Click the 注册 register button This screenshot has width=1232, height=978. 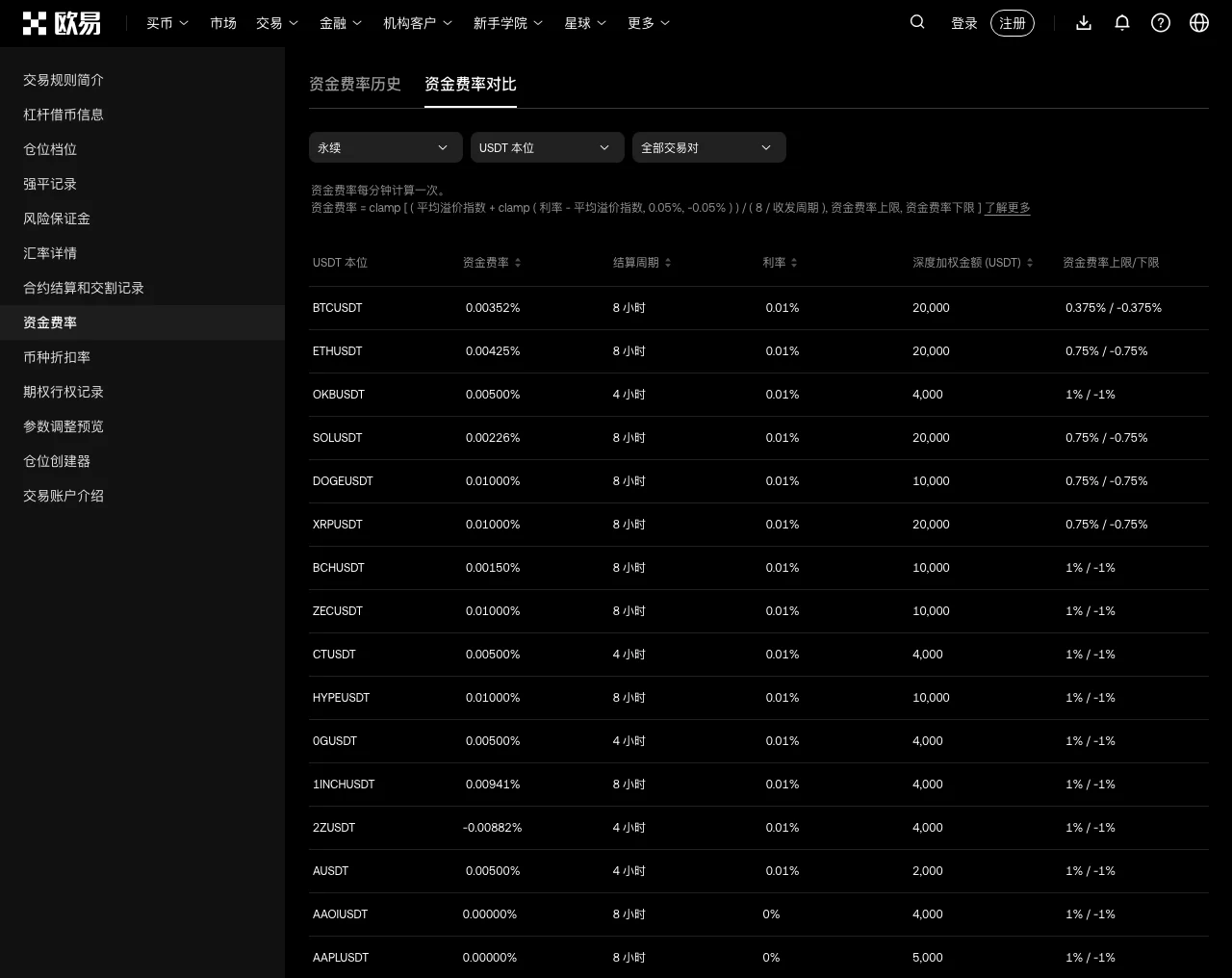pos(1013,23)
